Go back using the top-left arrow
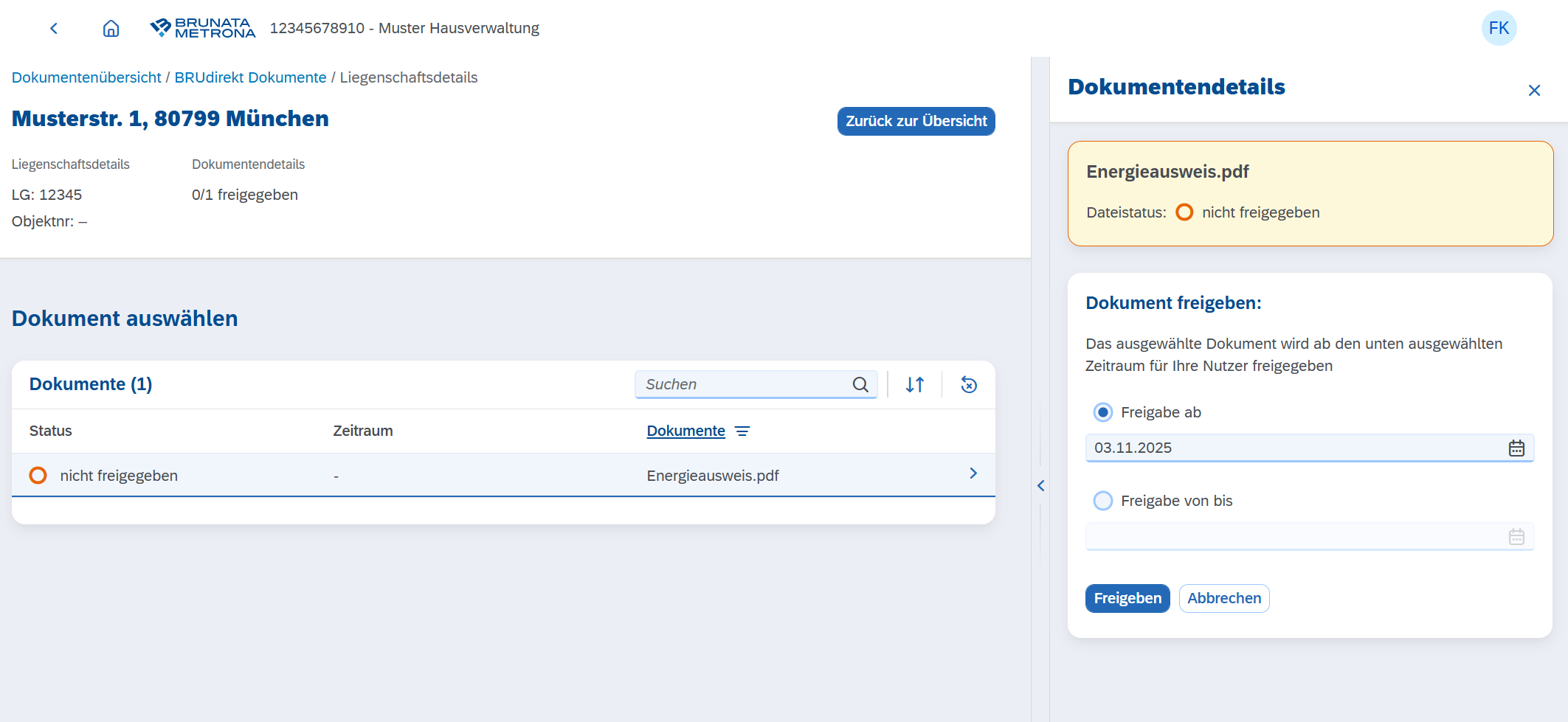This screenshot has height=722, width=1568. [53, 28]
